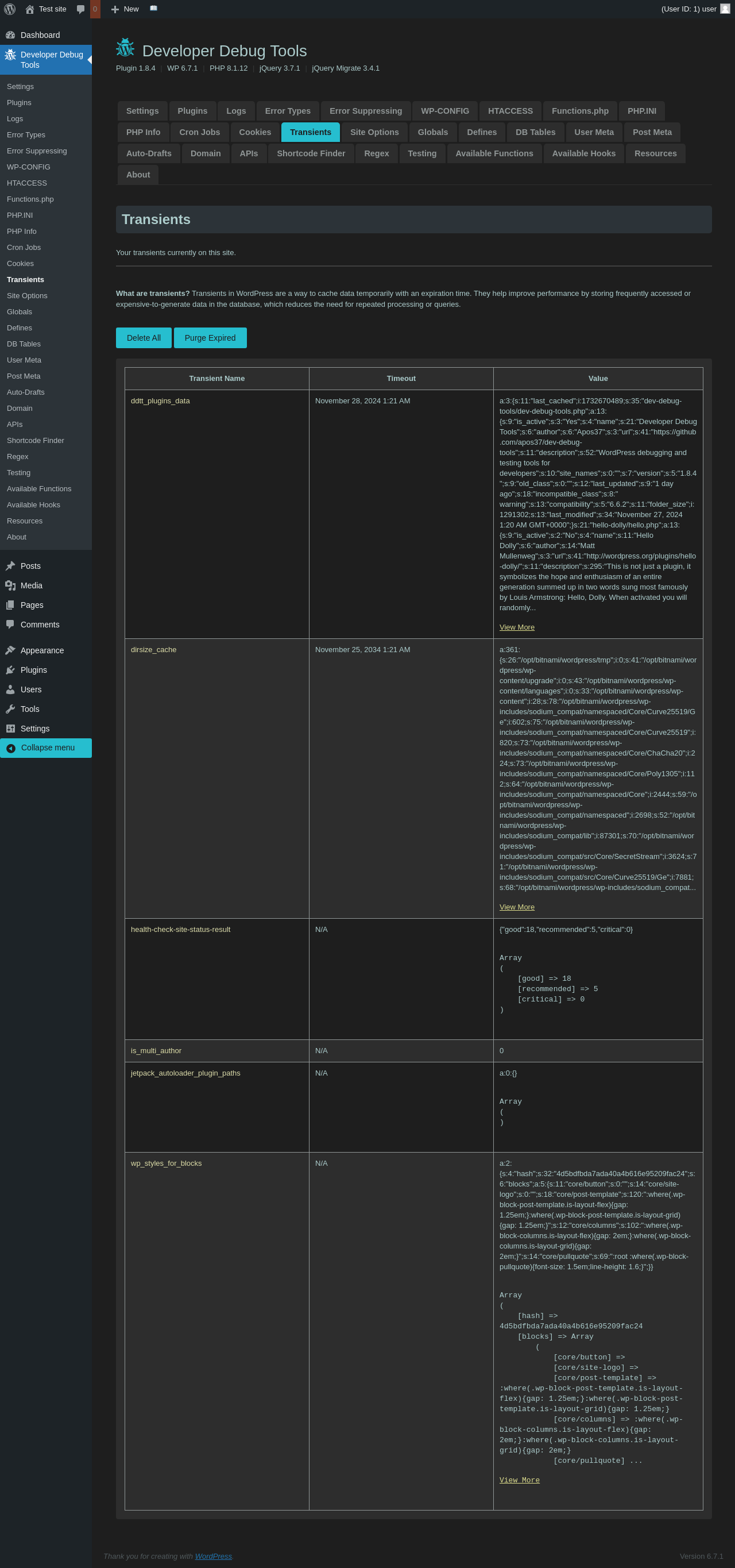
Task: Switch to the Cron Jobs tab
Action: click(200, 132)
